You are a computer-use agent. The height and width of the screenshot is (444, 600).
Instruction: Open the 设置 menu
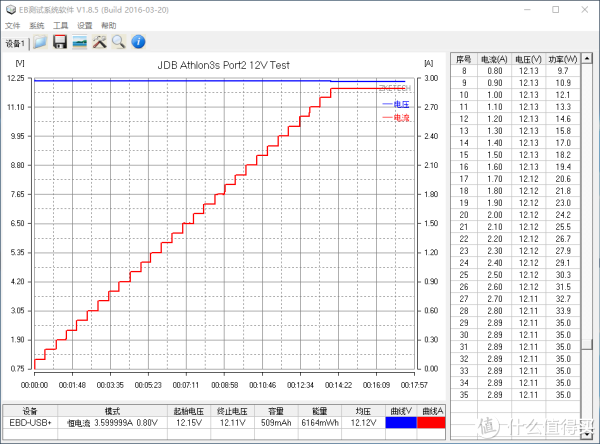[x=85, y=26]
